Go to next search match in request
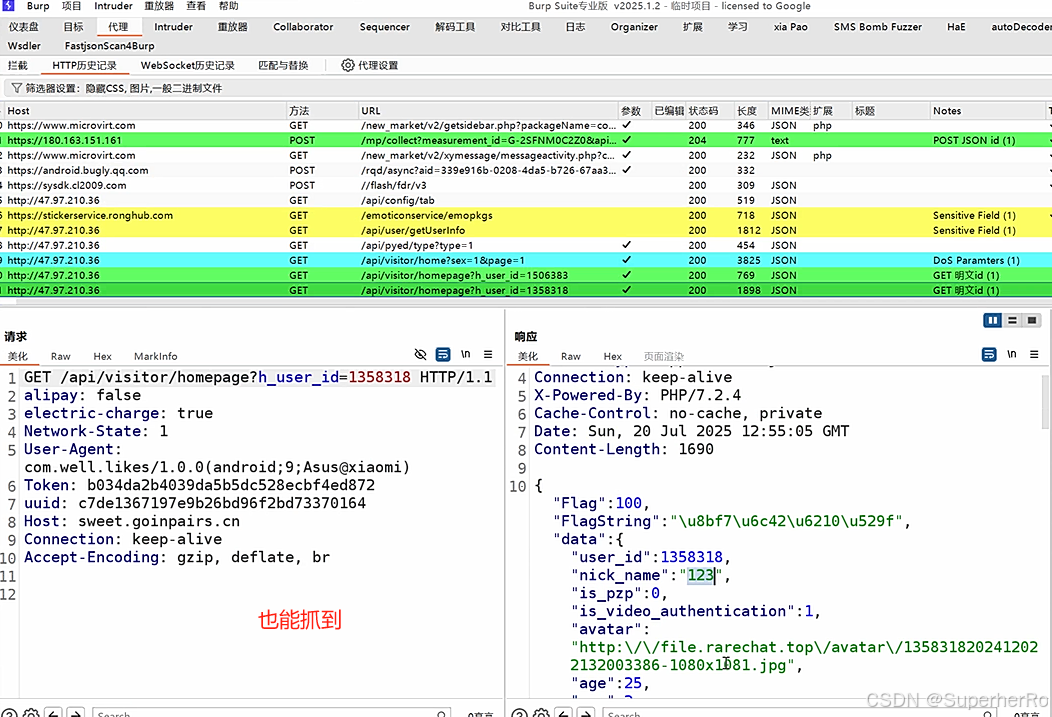 point(76,714)
